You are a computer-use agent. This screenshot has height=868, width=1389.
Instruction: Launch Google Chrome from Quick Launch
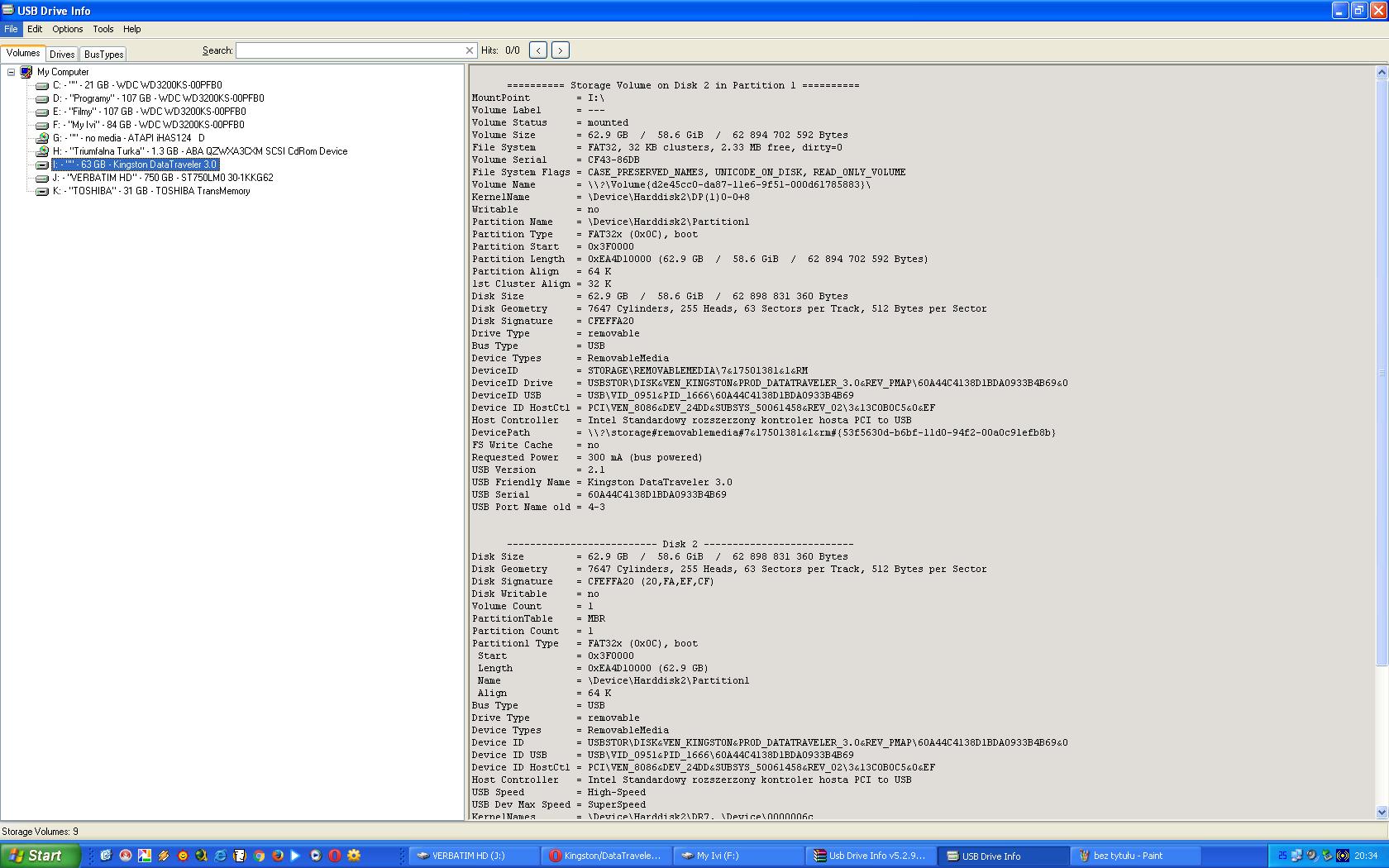pos(259,856)
